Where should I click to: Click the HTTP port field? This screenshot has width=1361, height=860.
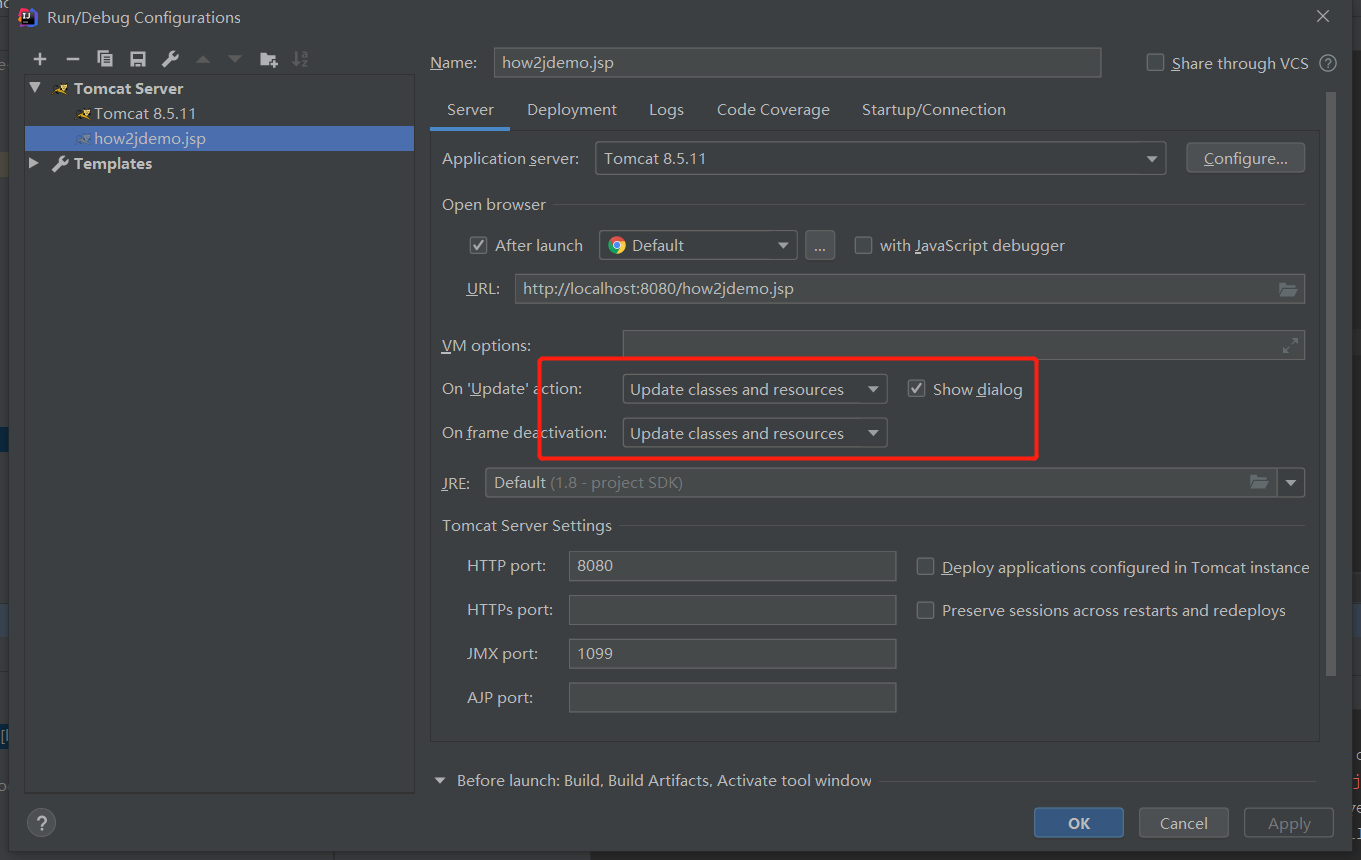coord(732,565)
